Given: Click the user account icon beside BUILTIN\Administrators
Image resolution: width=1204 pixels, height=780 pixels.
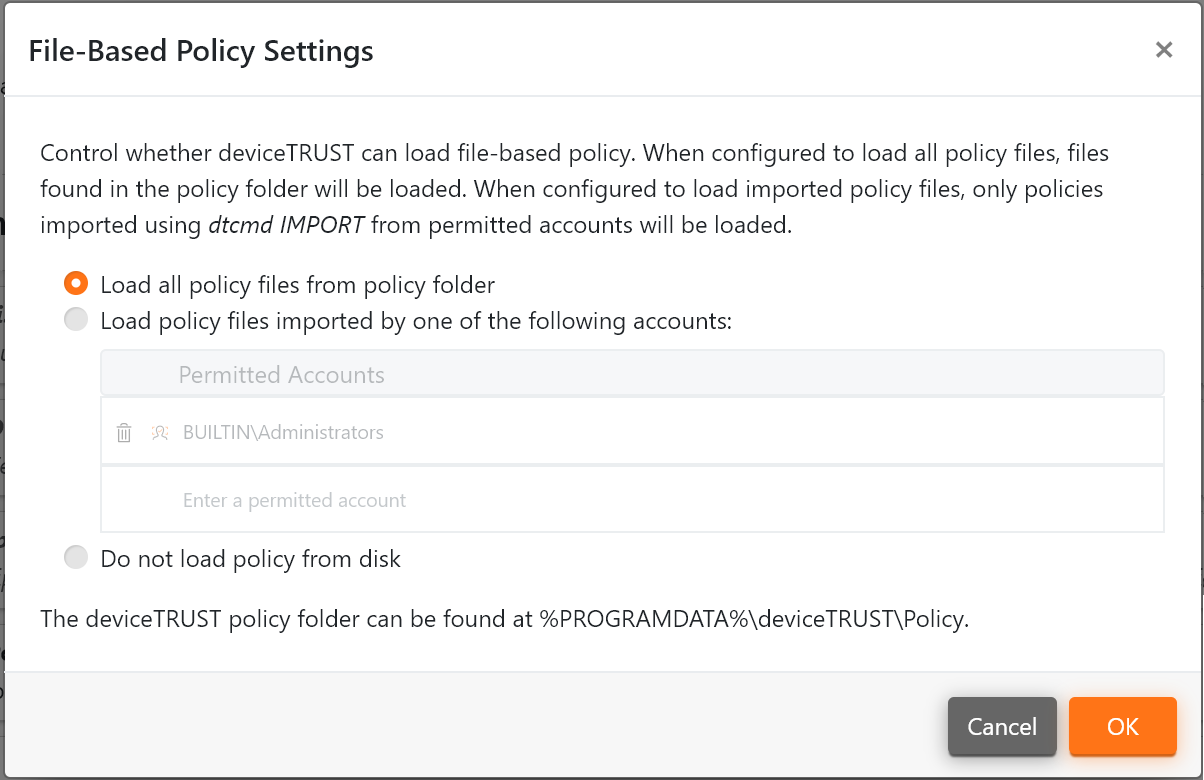Looking at the screenshot, I should click(x=159, y=432).
